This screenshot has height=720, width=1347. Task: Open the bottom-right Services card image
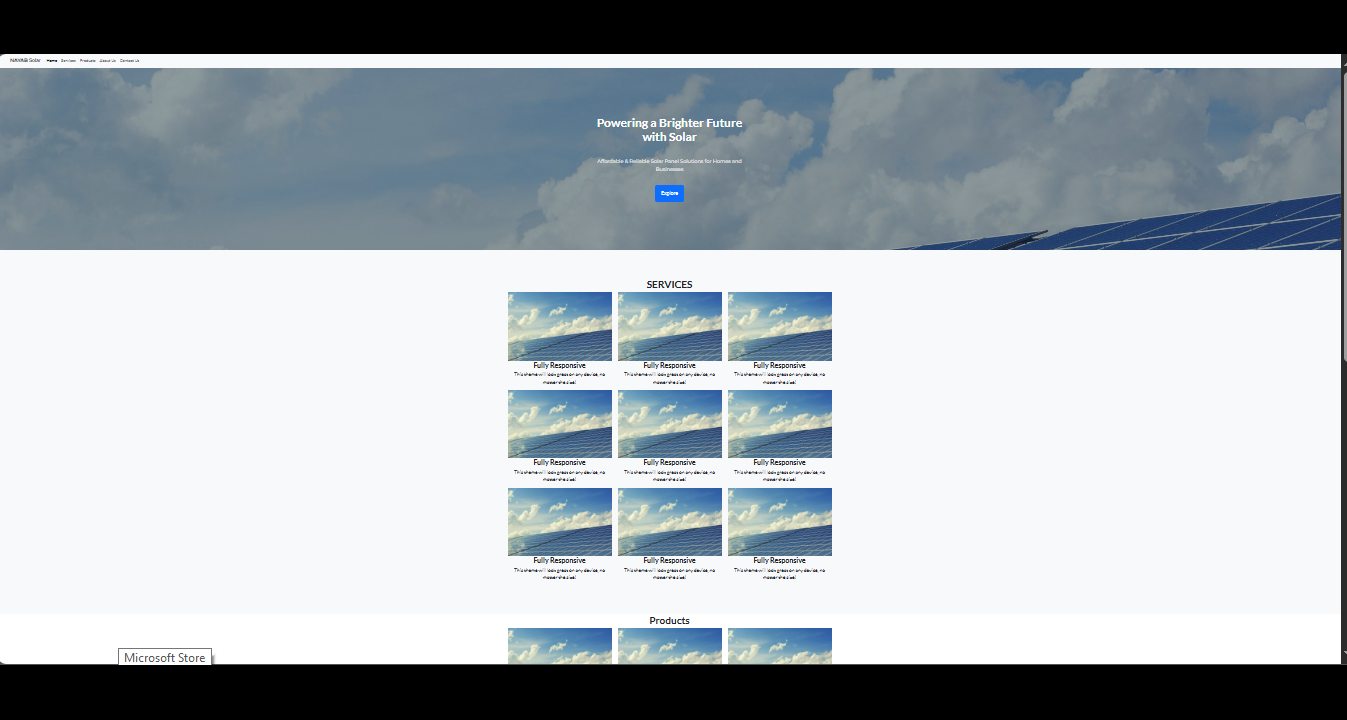click(780, 522)
